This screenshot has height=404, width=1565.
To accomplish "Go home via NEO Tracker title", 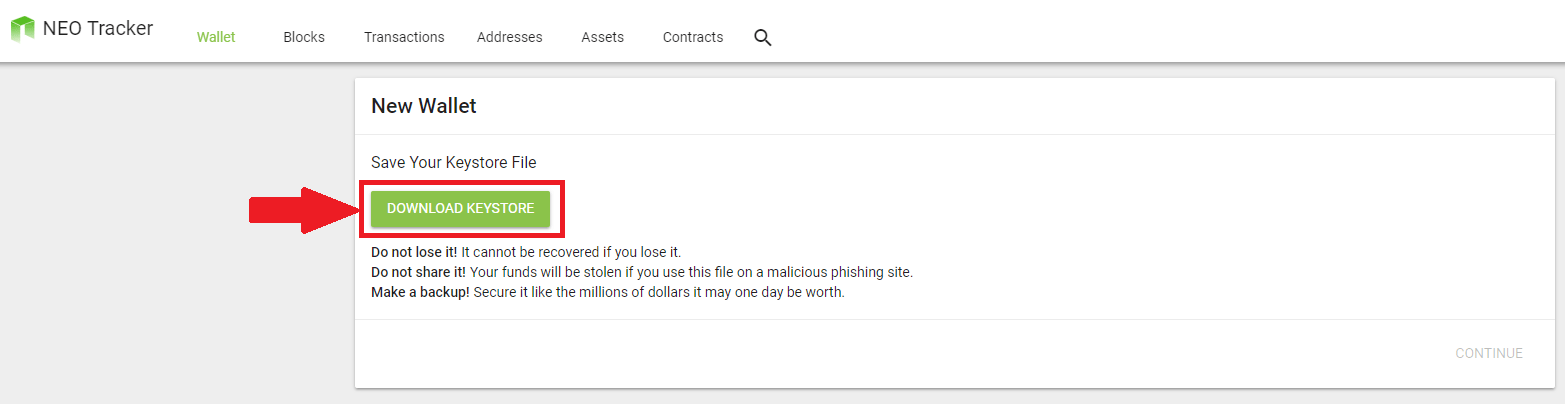I will pos(98,28).
